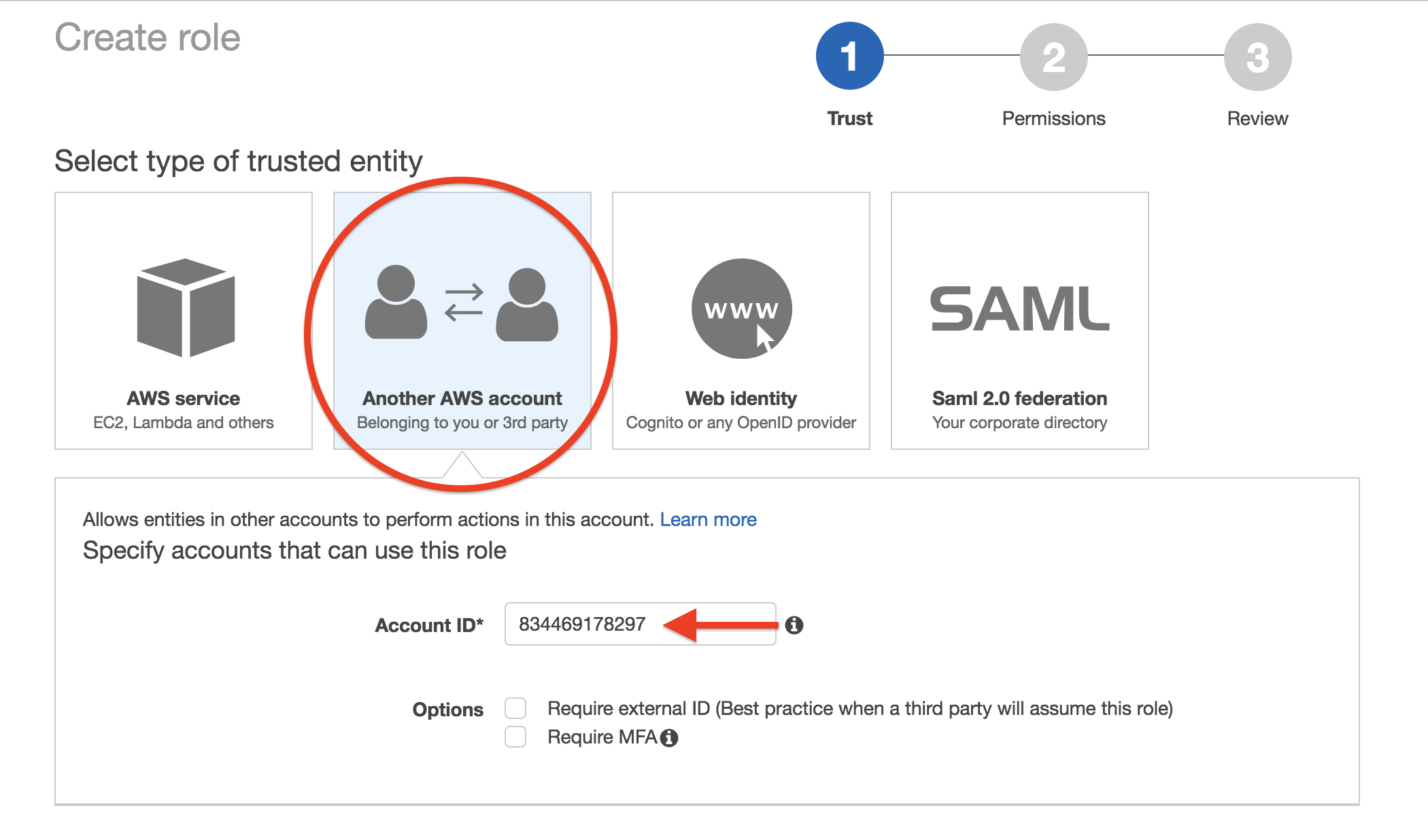Click the 'AWS service' card title
Viewport: 1428px width, 840px height.
pyautogui.click(x=184, y=398)
